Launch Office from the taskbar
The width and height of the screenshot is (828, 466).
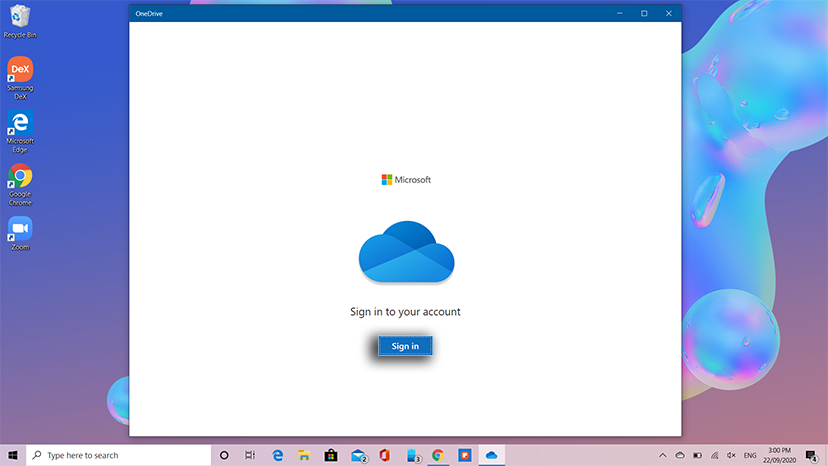pos(384,455)
